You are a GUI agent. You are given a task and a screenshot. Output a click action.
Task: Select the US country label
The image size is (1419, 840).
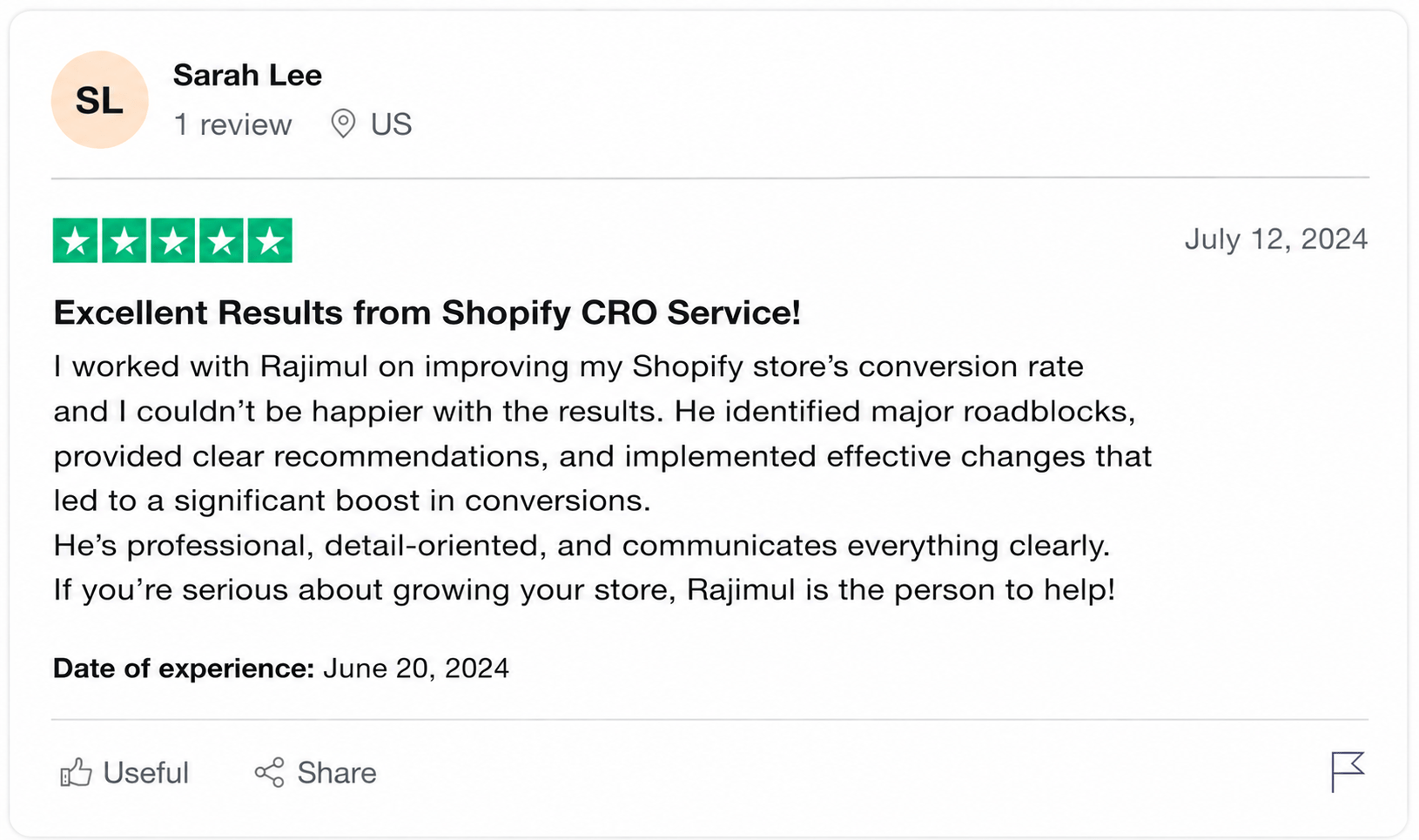coord(391,124)
